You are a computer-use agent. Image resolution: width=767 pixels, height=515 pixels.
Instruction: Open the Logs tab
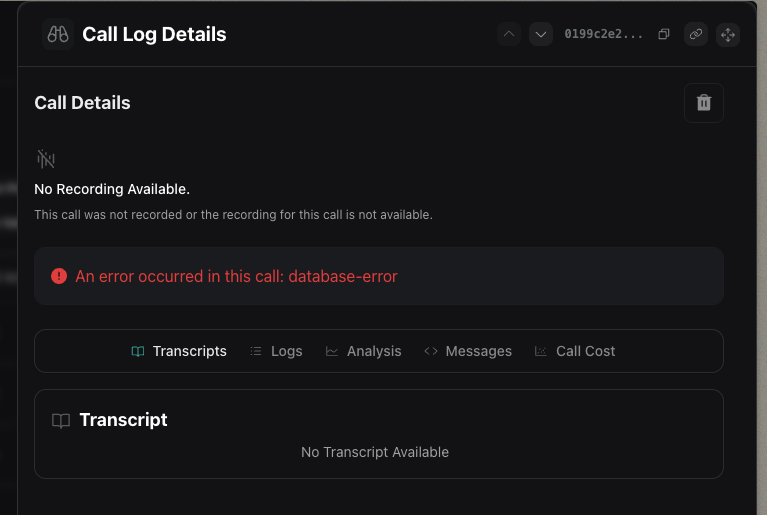point(276,351)
